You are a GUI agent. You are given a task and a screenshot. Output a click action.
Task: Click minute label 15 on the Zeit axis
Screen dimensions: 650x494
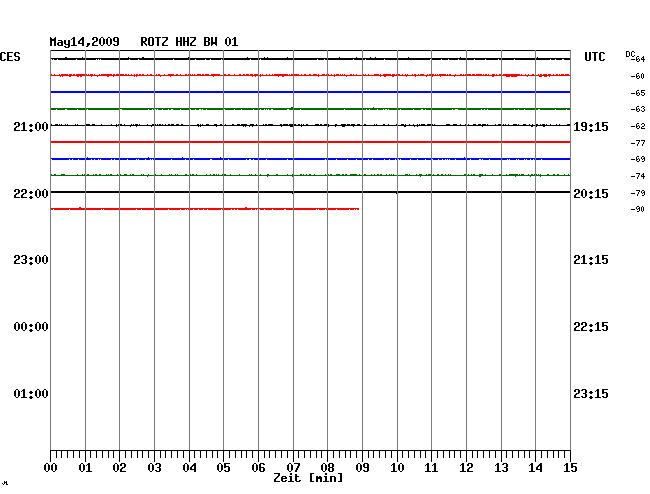pos(570,468)
